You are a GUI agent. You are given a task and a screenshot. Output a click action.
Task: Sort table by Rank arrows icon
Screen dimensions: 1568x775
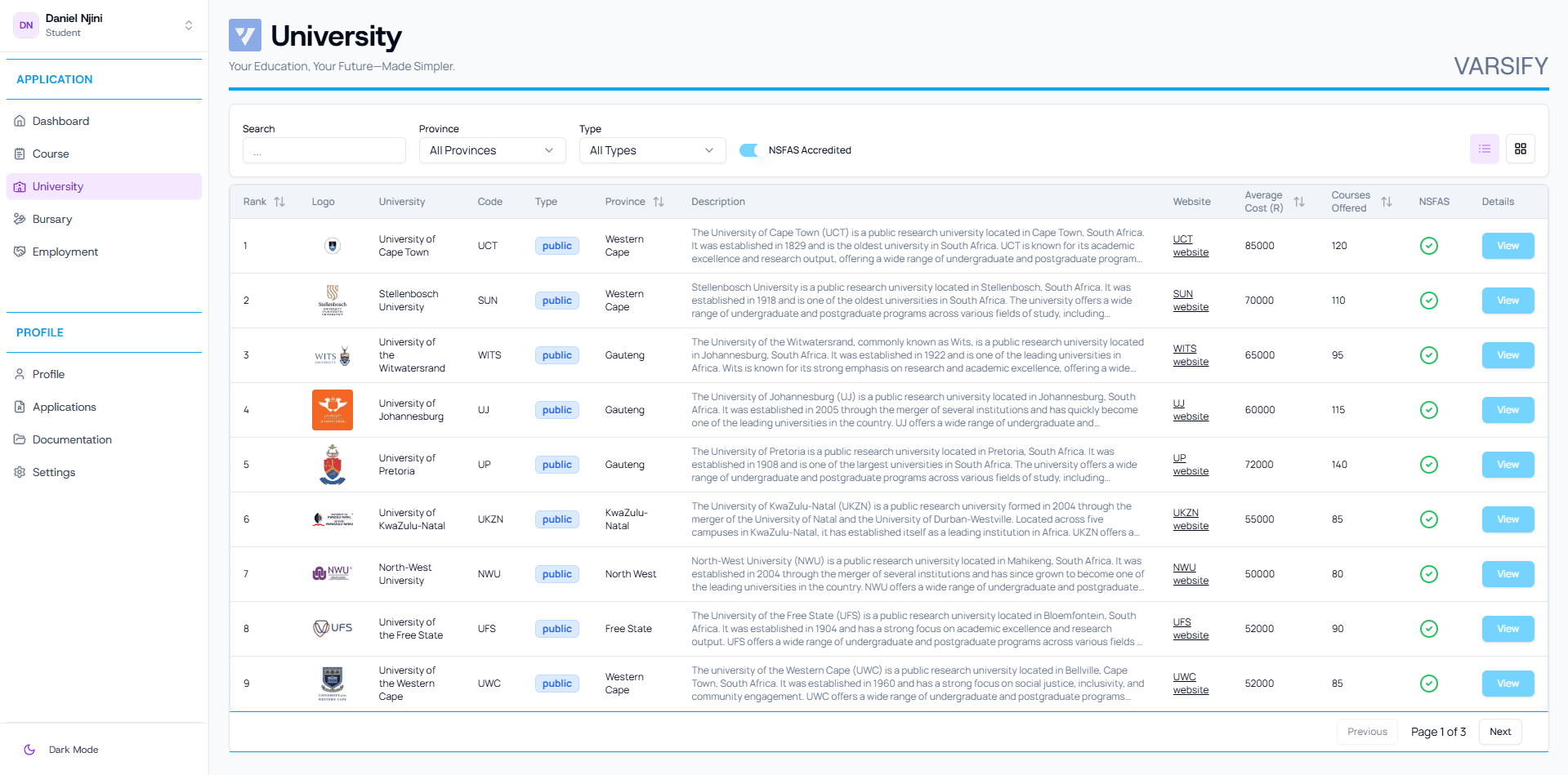click(279, 202)
